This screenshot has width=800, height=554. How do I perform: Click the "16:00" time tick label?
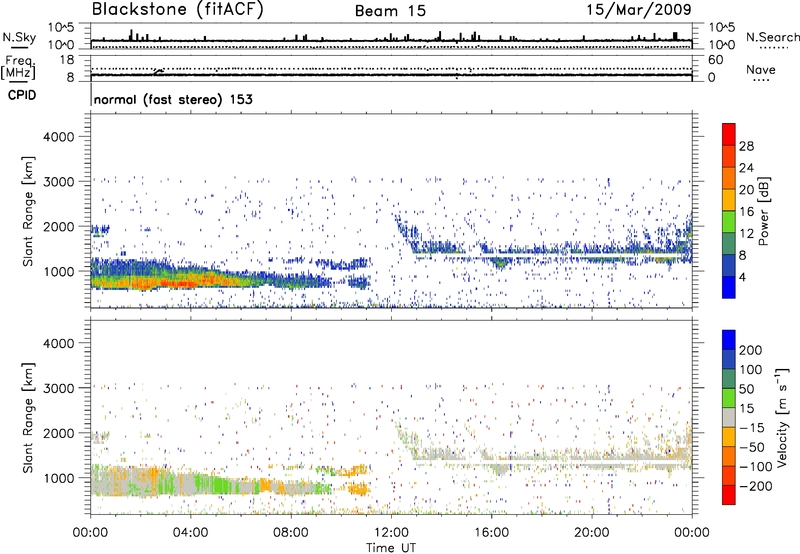click(491, 533)
